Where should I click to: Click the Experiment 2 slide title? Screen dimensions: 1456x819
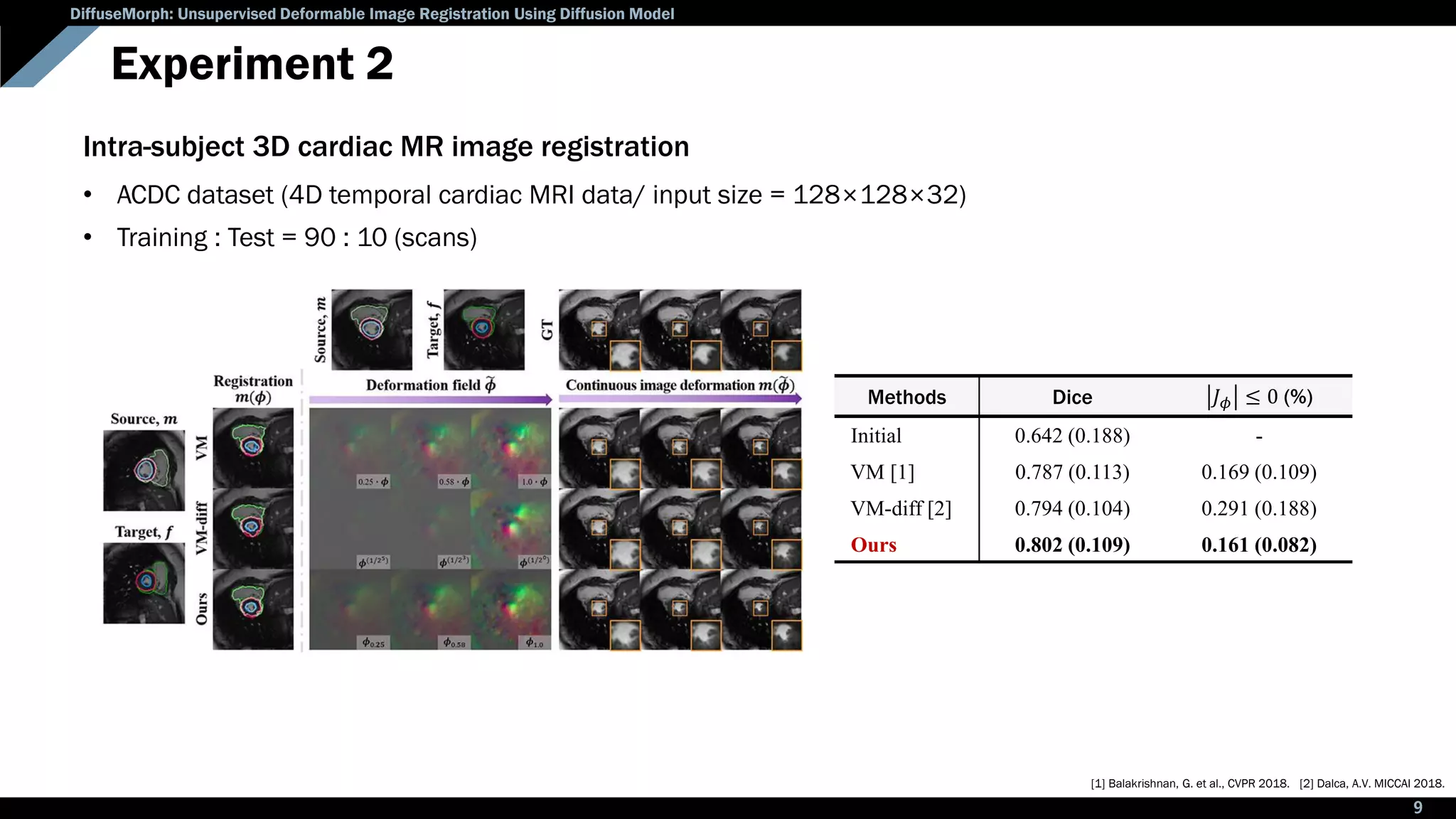252,64
